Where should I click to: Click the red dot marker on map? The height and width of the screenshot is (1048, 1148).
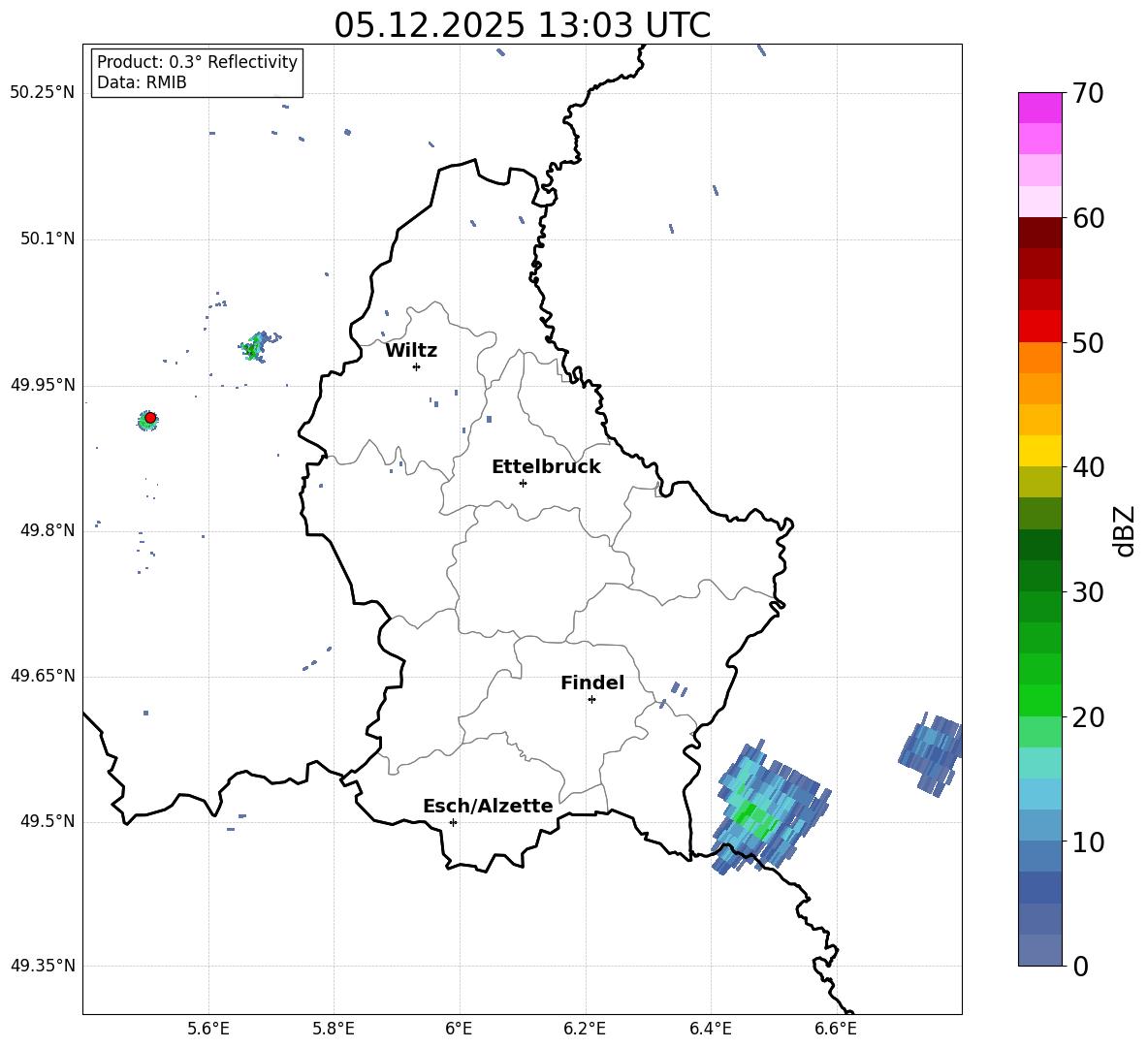pyautogui.click(x=150, y=418)
